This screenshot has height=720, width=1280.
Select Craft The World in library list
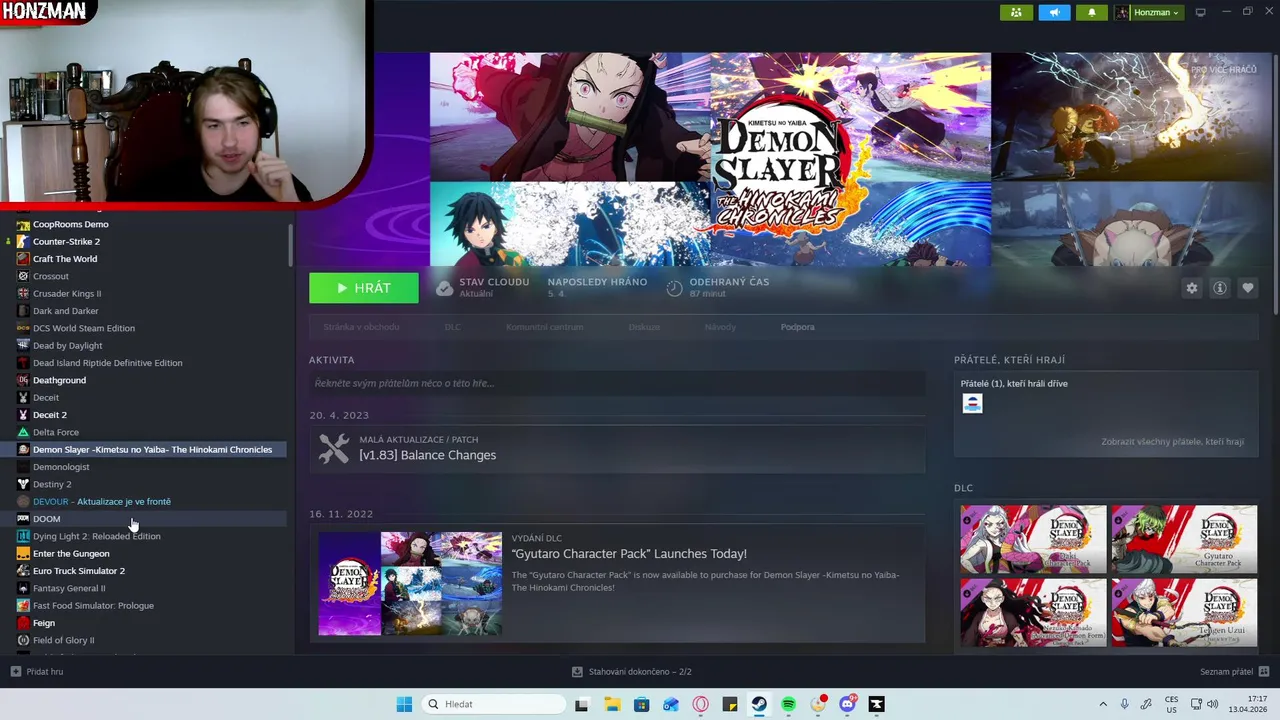pos(65,259)
